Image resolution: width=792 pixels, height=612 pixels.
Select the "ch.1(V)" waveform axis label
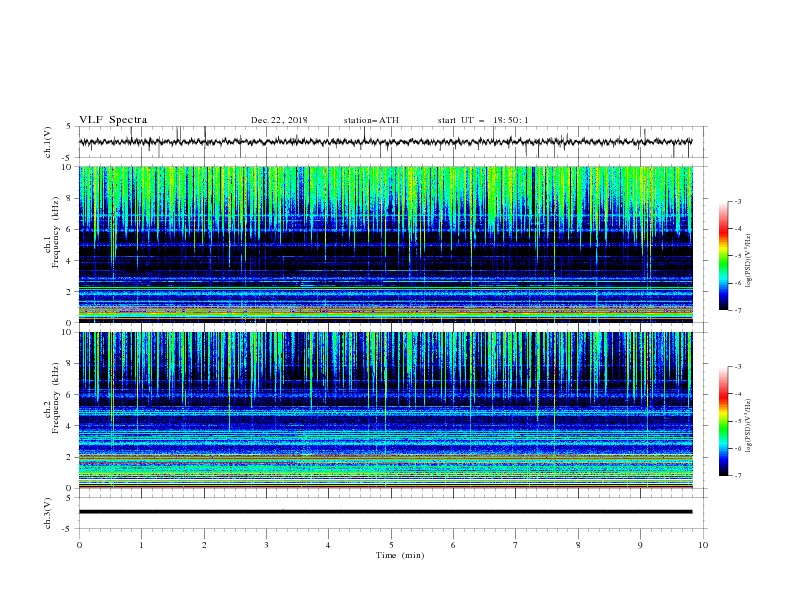[48, 142]
